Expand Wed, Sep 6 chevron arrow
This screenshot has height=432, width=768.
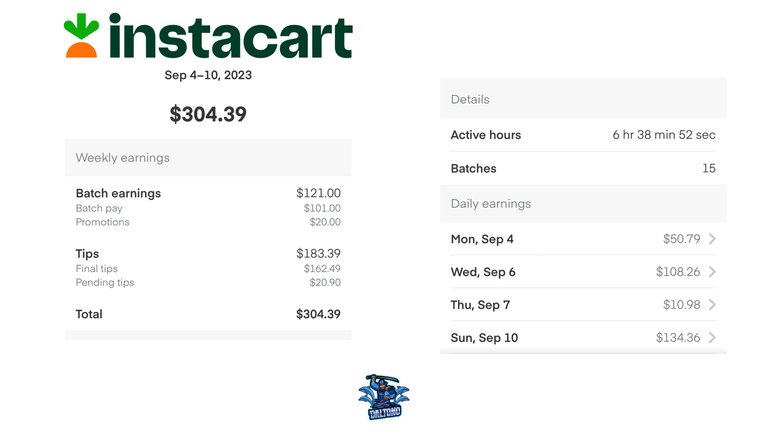click(x=712, y=272)
